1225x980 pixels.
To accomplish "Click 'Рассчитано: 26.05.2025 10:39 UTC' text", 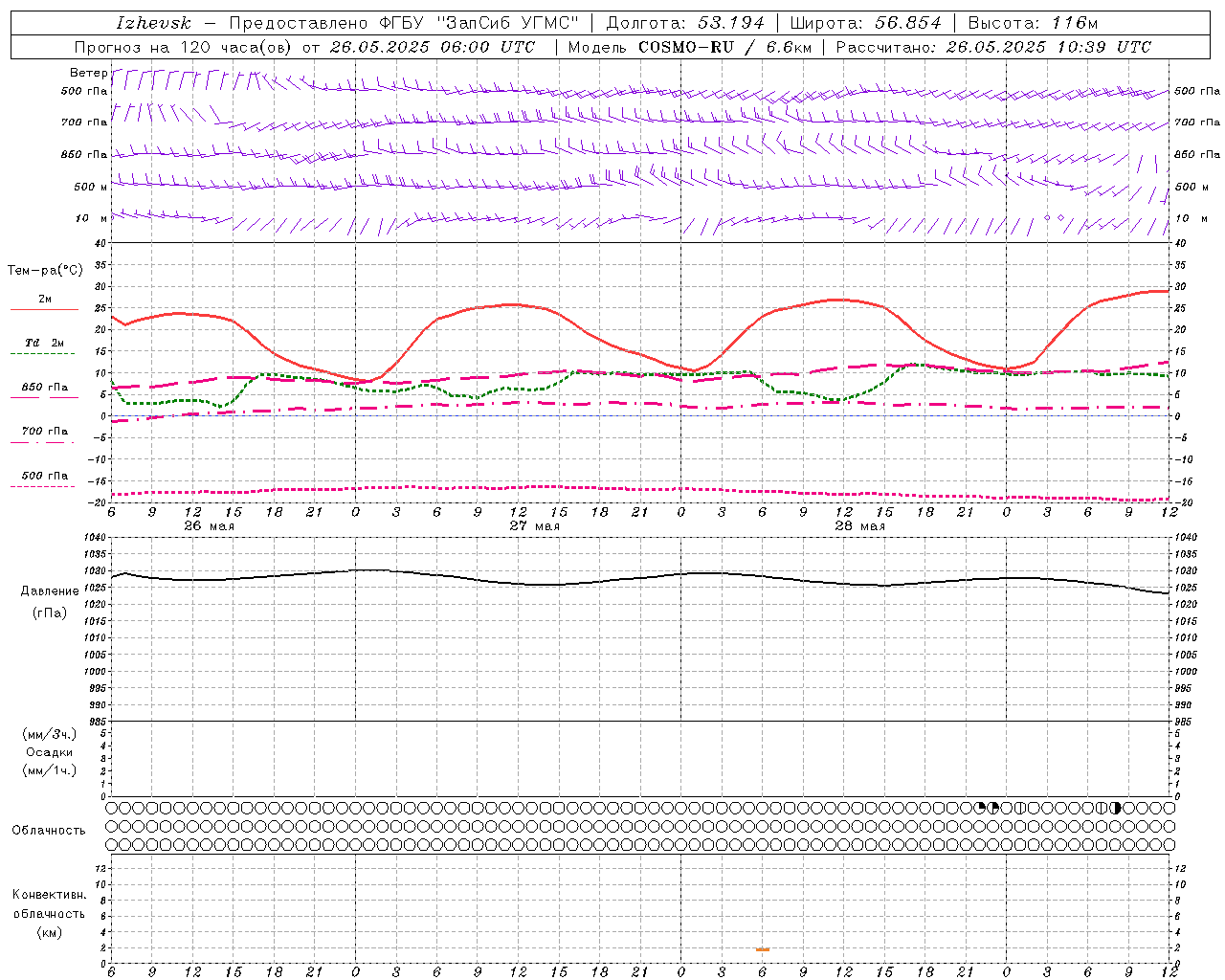I will pyautogui.click(x=993, y=47).
